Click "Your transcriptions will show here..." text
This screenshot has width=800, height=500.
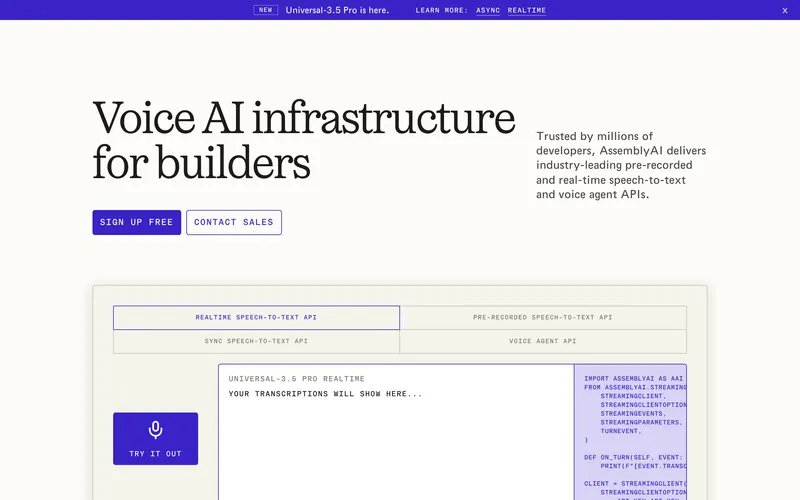click(x=325, y=394)
